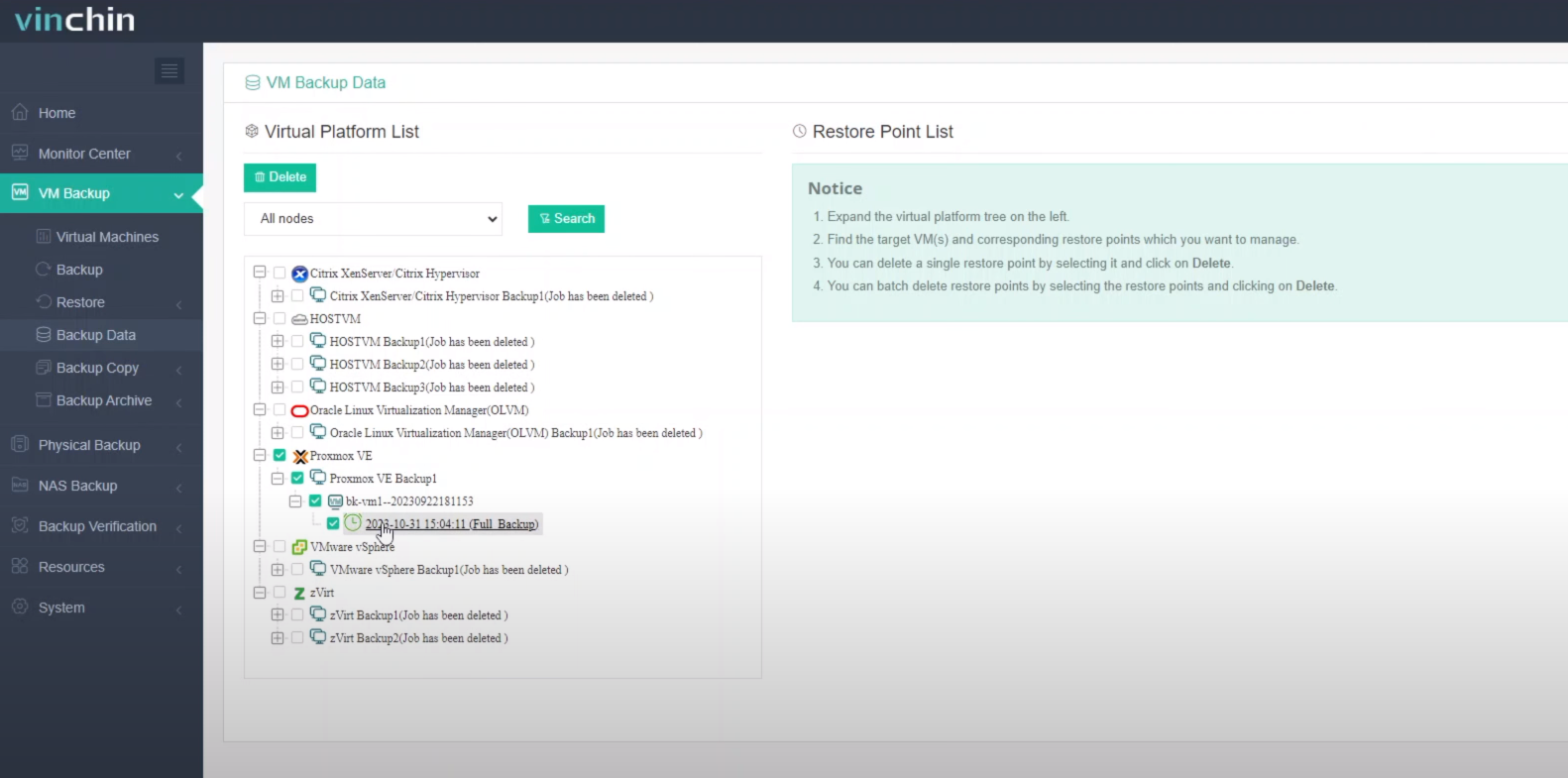
Task: Check the HOSTVM Backup1 checkbox
Action: pyautogui.click(x=297, y=341)
